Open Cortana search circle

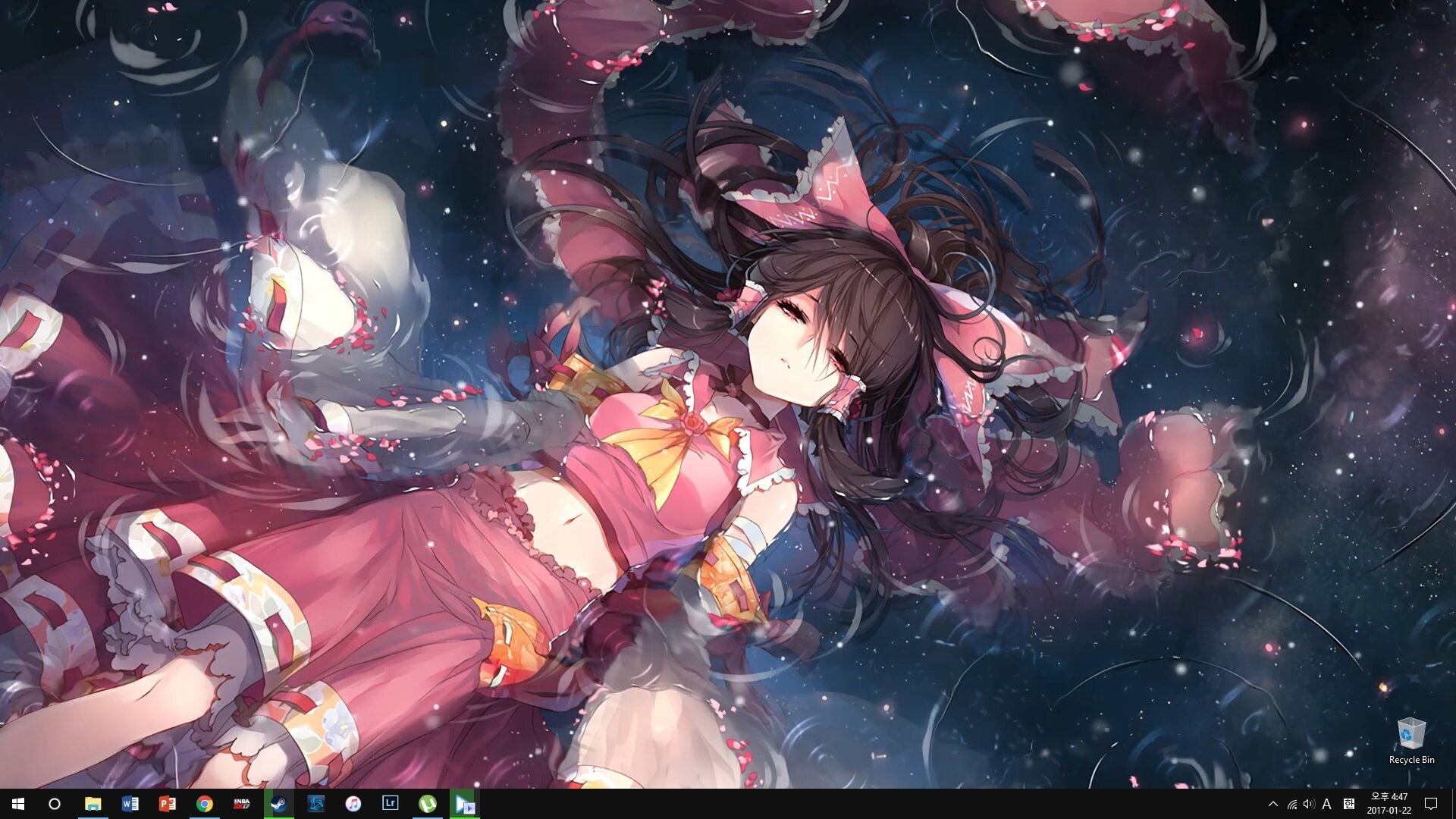[55, 804]
